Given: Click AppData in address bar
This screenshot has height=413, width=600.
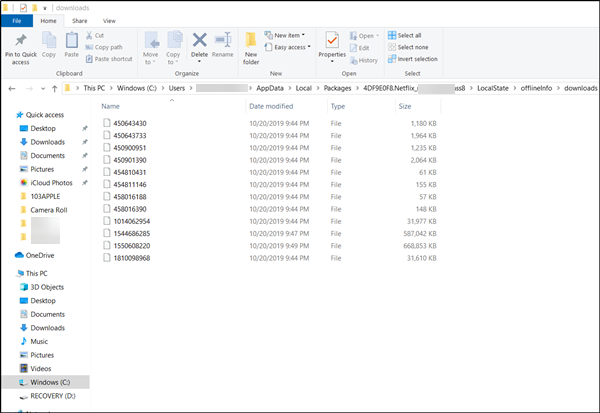Looking at the screenshot, I should [270, 88].
